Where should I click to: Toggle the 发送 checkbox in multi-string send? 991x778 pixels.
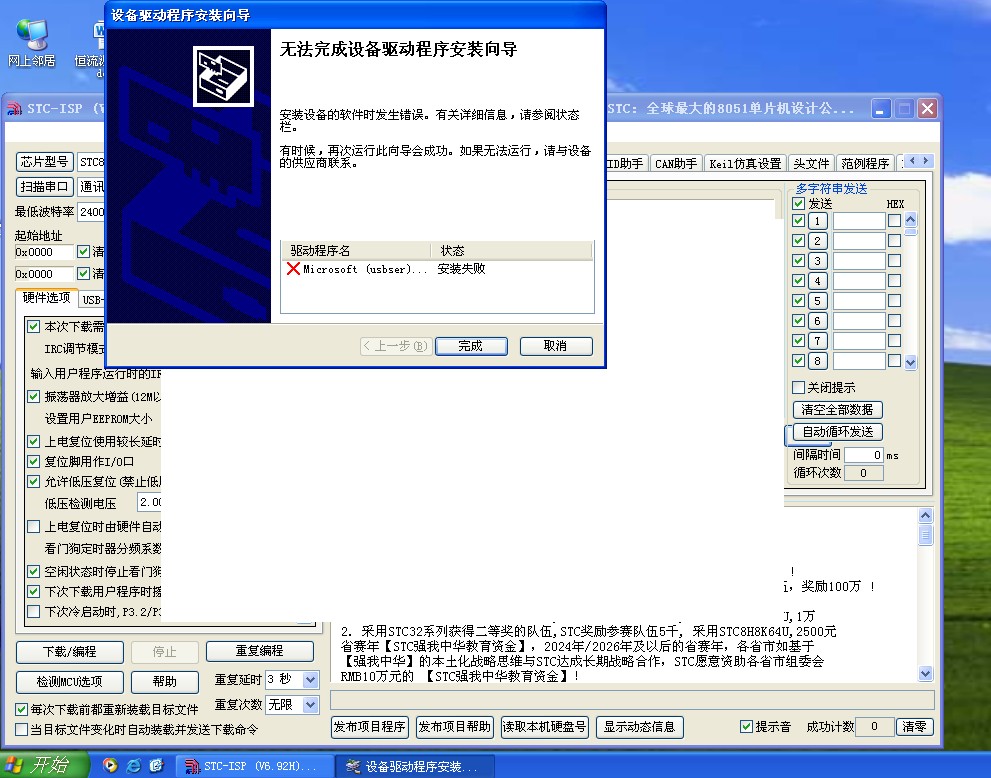point(798,204)
